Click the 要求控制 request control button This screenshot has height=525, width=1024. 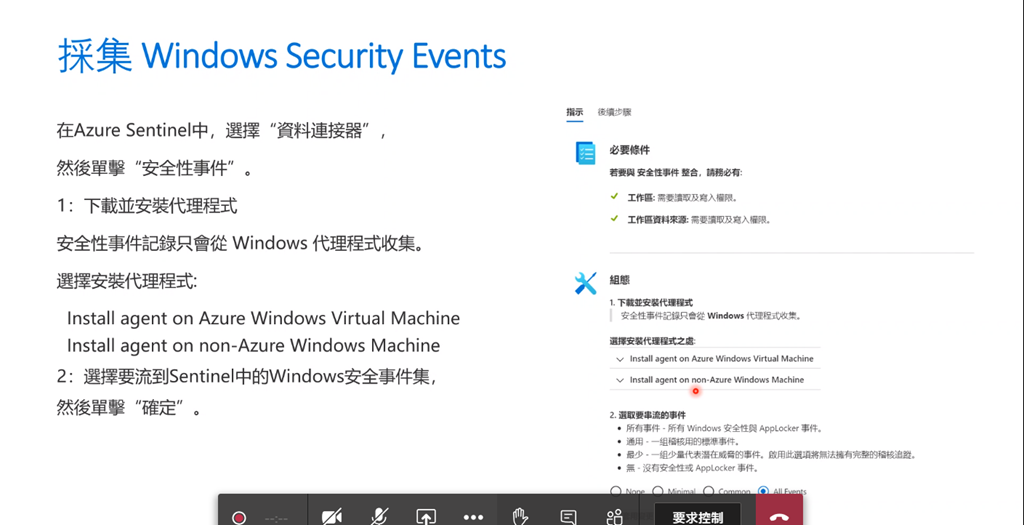coord(697,517)
